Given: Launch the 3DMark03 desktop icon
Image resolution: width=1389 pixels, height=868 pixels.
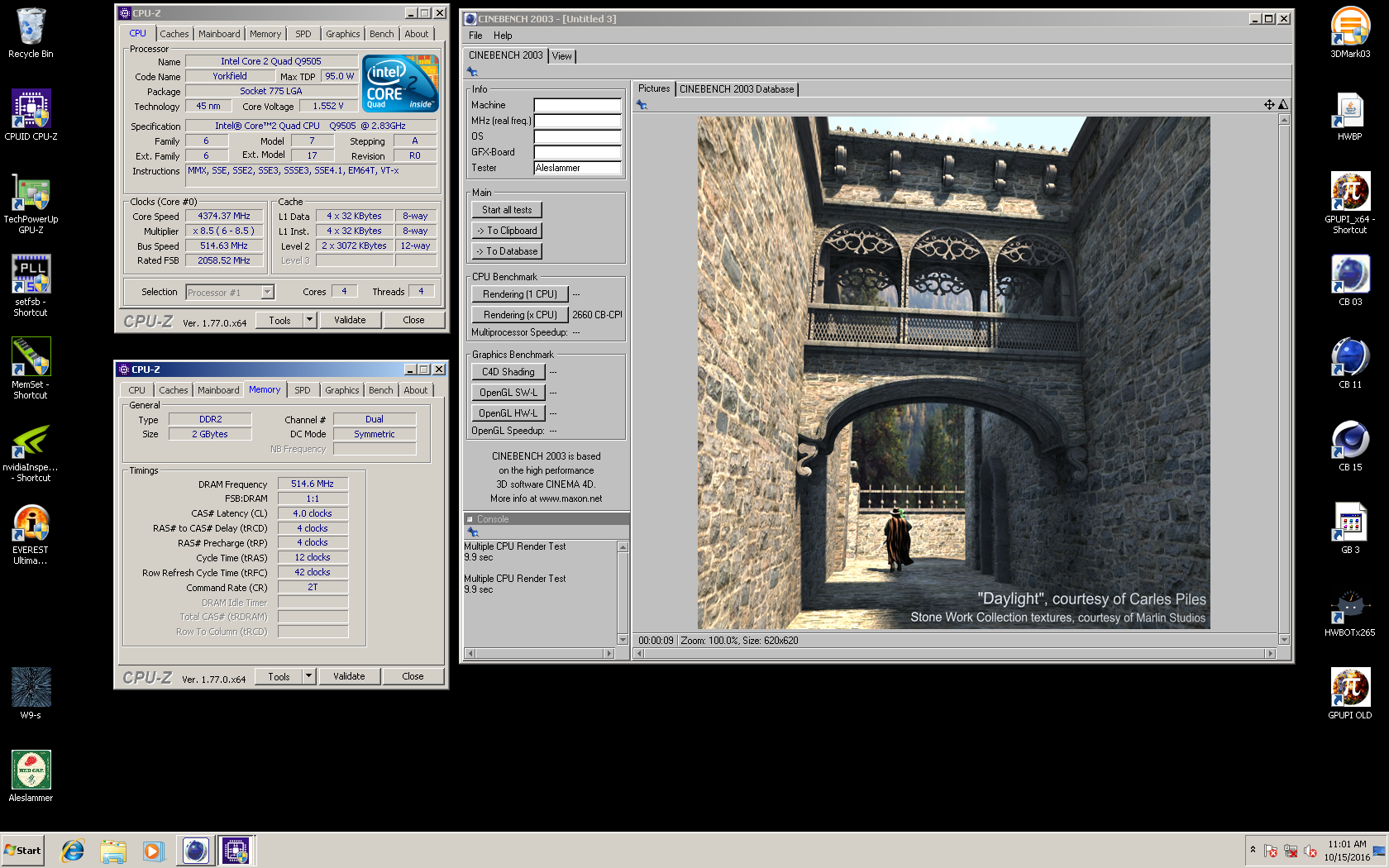Looking at the screenshot, I should tap(1350, 33).
